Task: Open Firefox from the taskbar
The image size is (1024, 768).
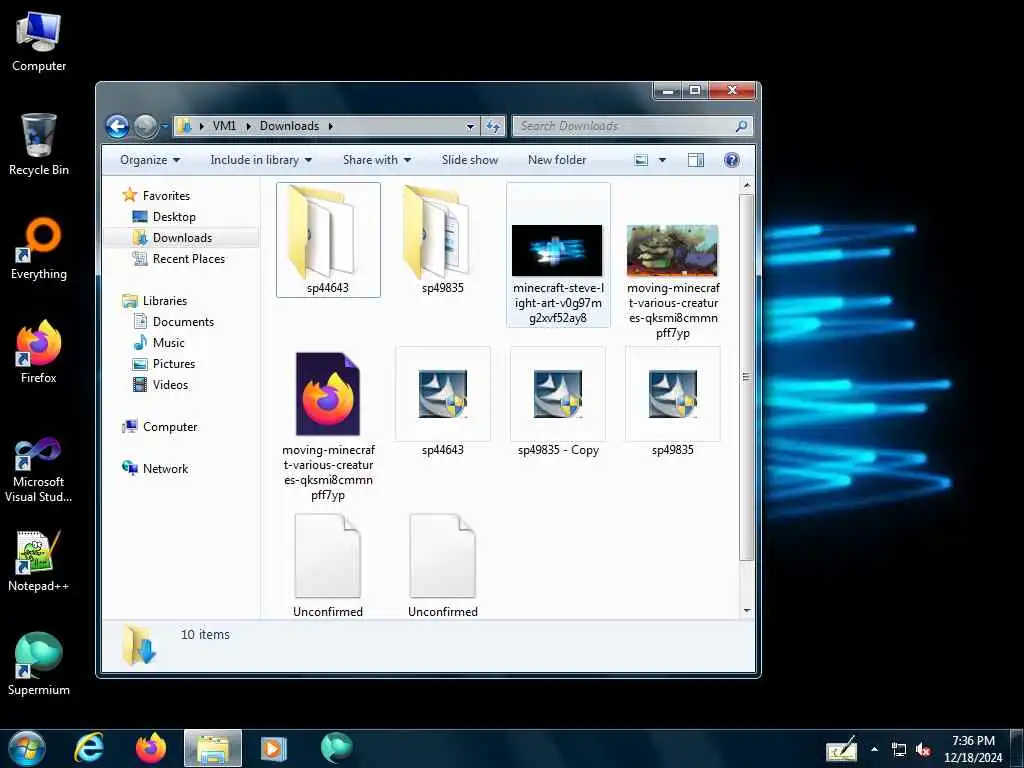Action: (151, 748)
